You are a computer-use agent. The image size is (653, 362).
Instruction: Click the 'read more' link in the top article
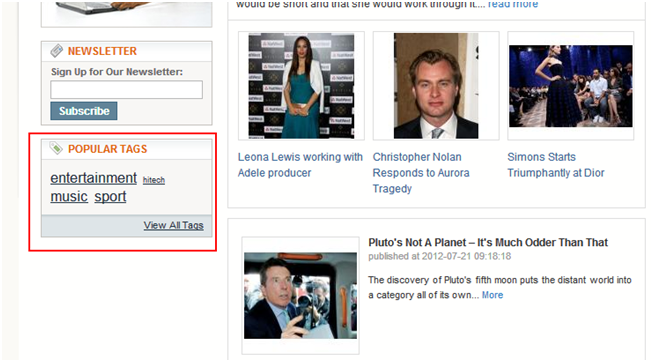513,4
